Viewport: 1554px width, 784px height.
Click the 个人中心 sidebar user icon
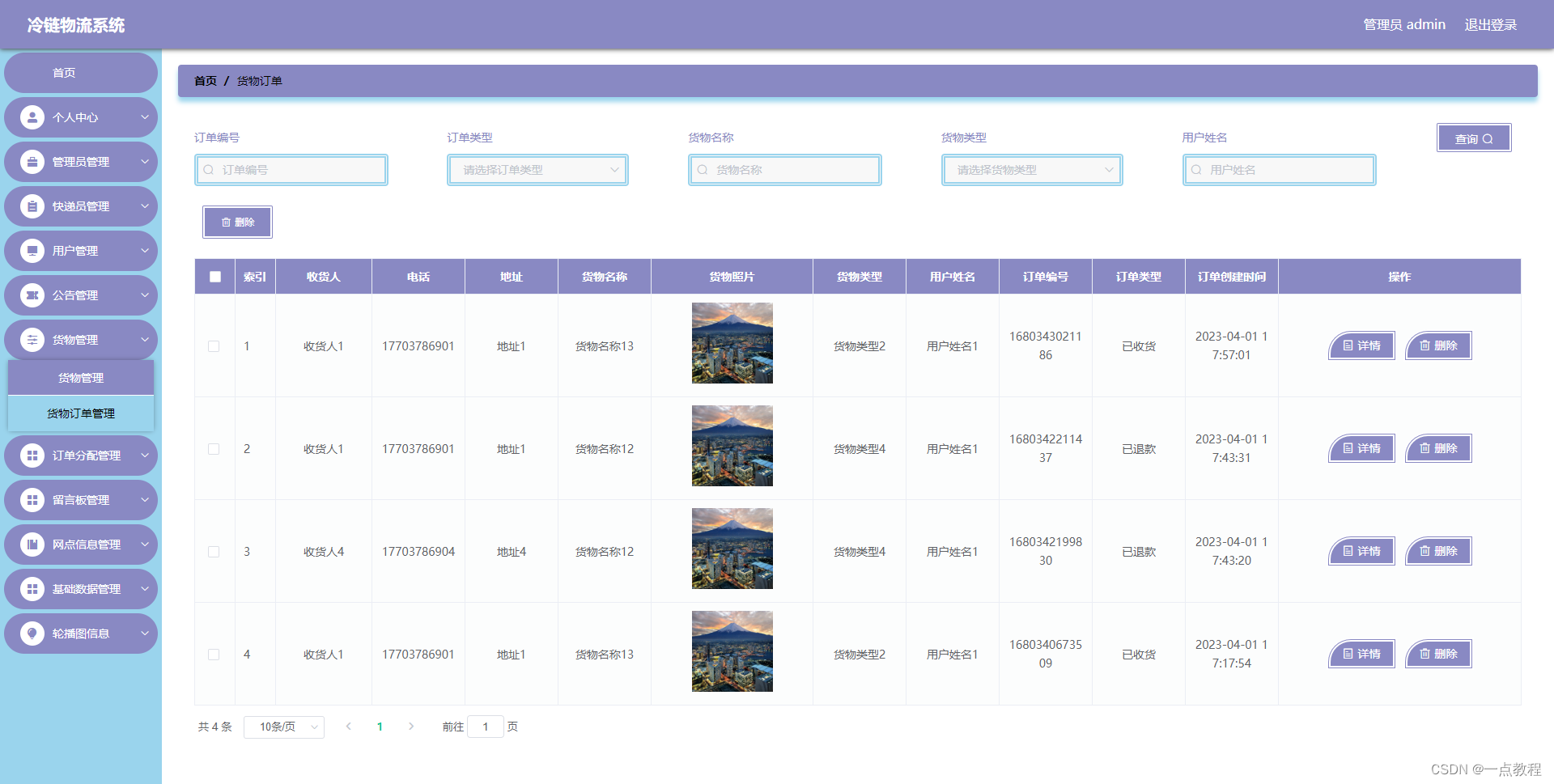click(x=32, y=117)
